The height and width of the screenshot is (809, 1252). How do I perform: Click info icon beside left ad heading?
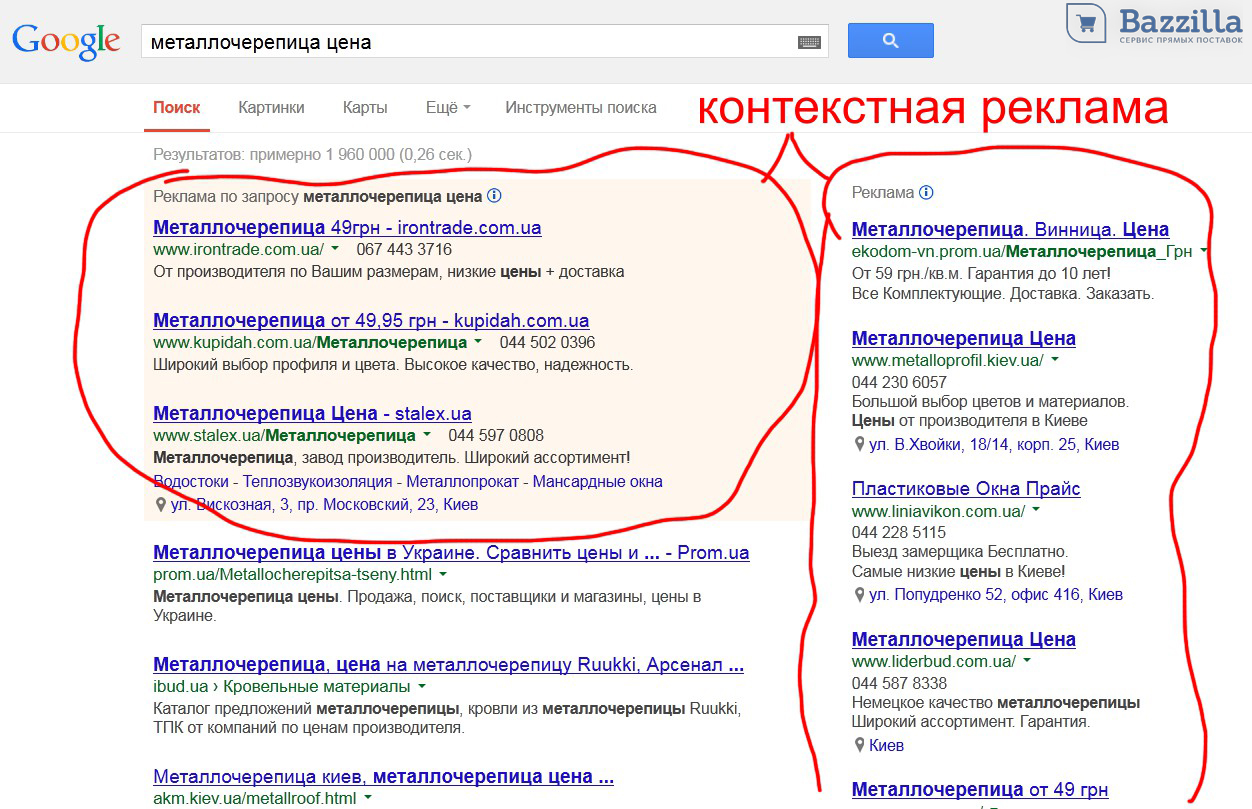[494, 196]
